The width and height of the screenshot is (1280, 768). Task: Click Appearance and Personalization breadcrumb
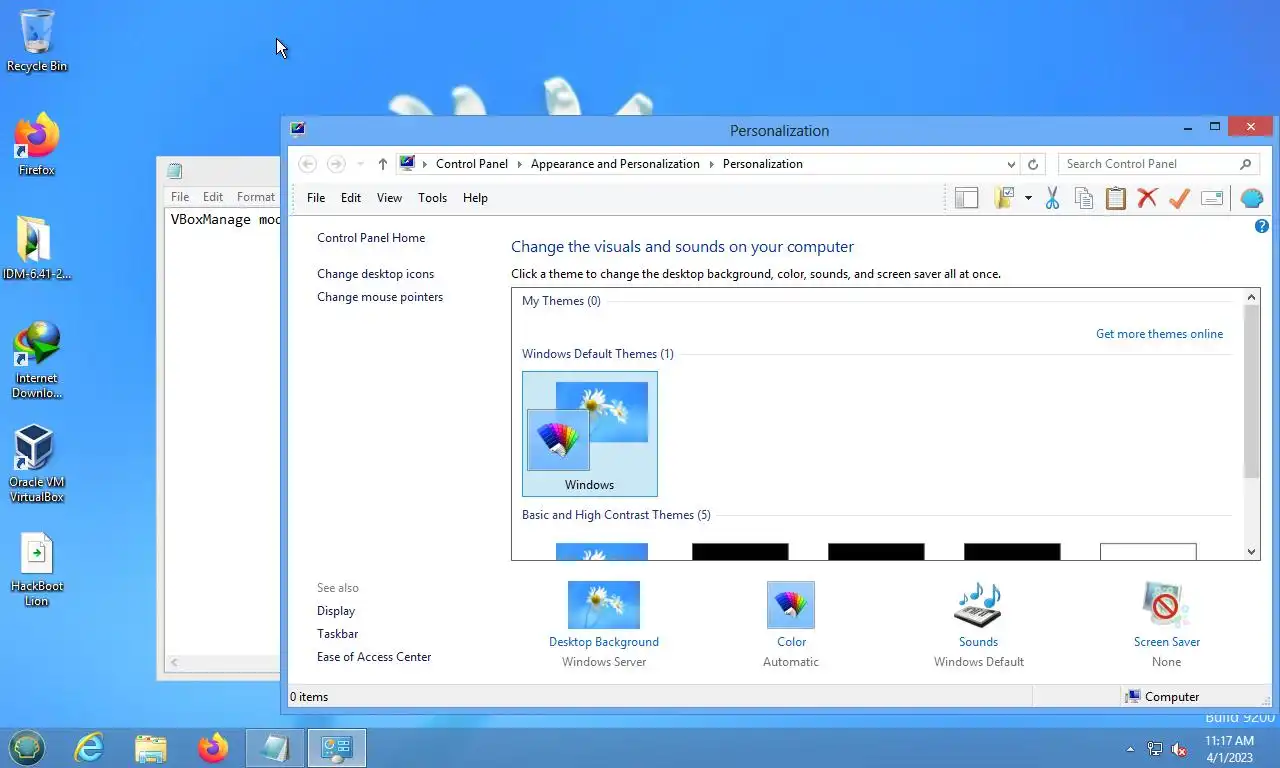coord(615,164)
